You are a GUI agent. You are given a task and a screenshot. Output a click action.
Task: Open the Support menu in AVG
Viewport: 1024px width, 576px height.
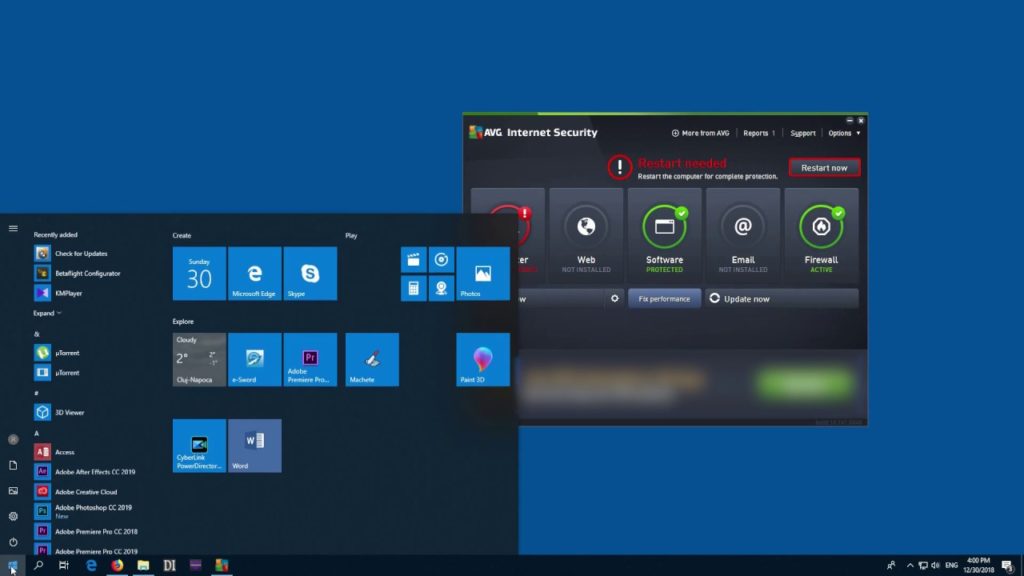(803, 133)
